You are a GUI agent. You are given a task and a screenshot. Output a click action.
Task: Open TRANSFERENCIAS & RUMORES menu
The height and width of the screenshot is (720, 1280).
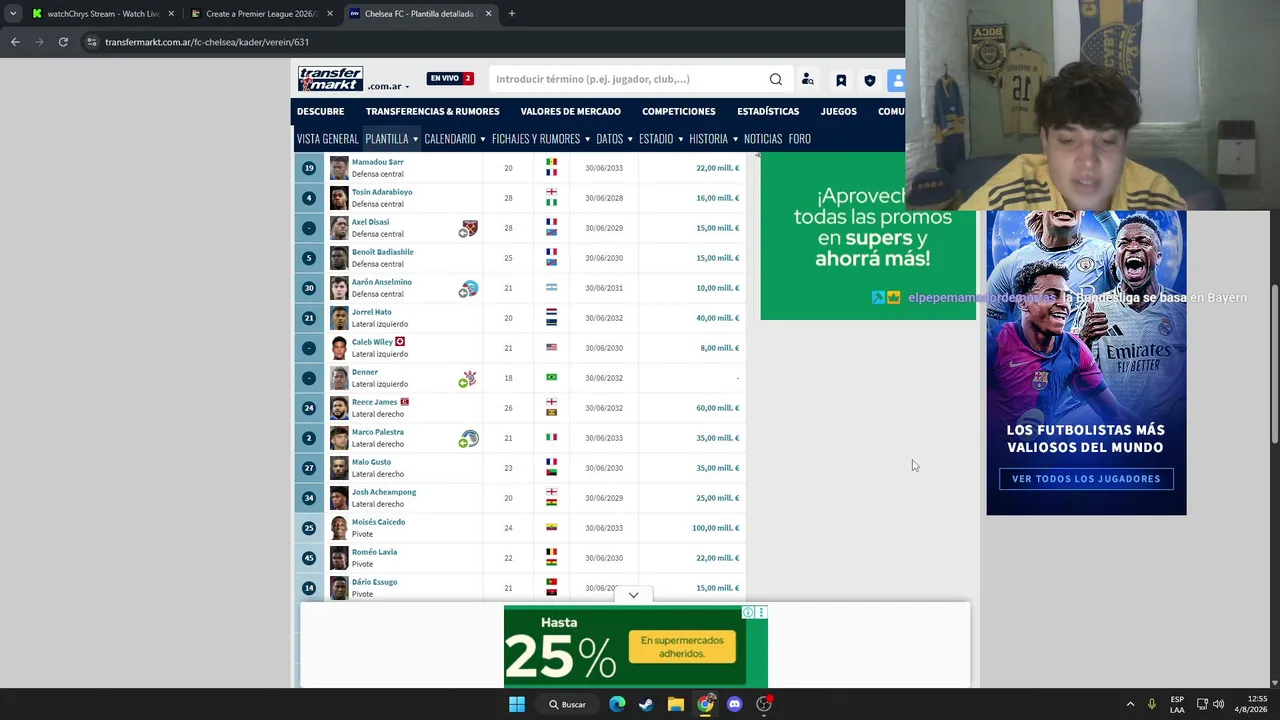432,111
